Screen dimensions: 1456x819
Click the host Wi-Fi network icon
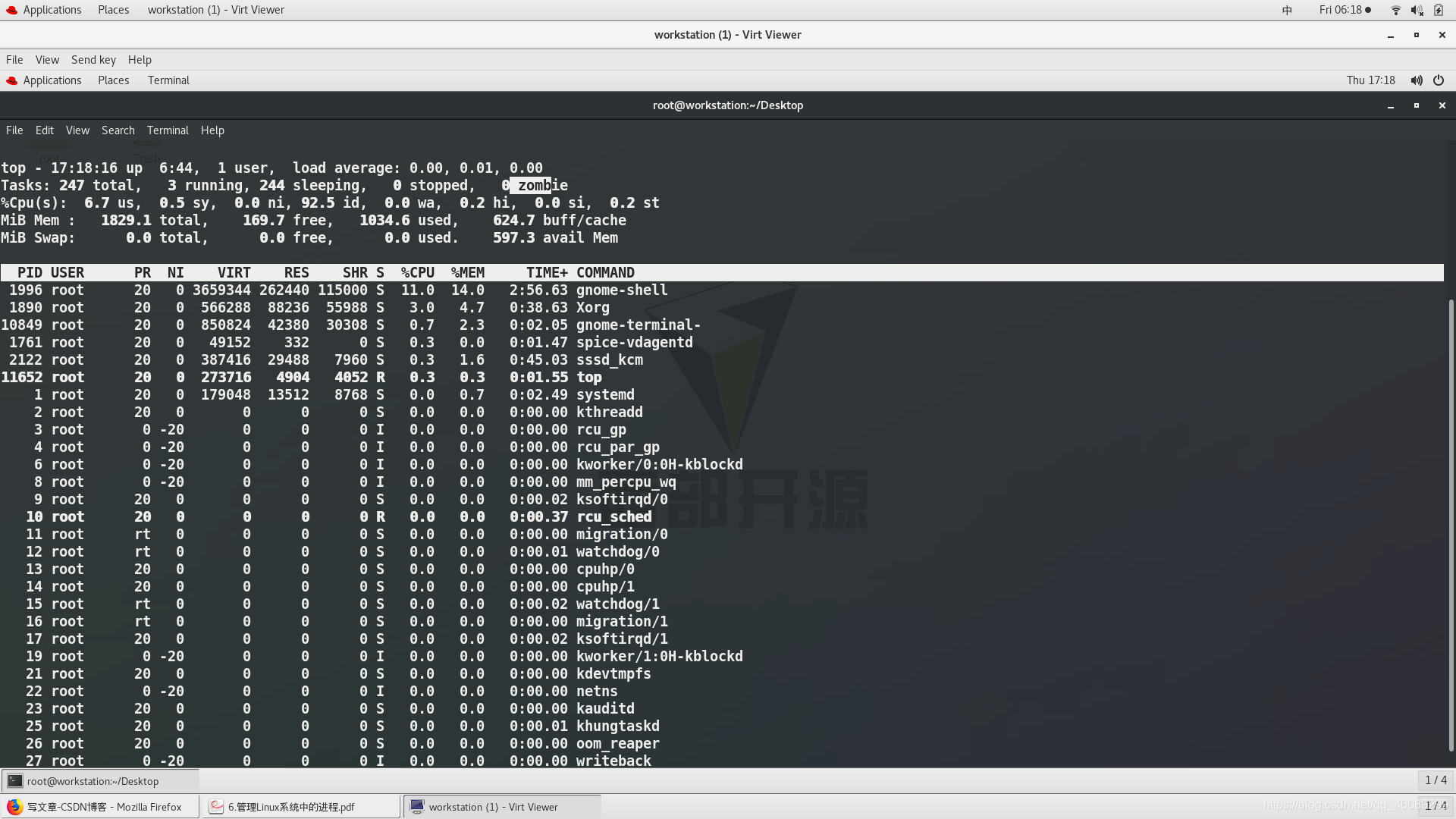pos(1395,10)
